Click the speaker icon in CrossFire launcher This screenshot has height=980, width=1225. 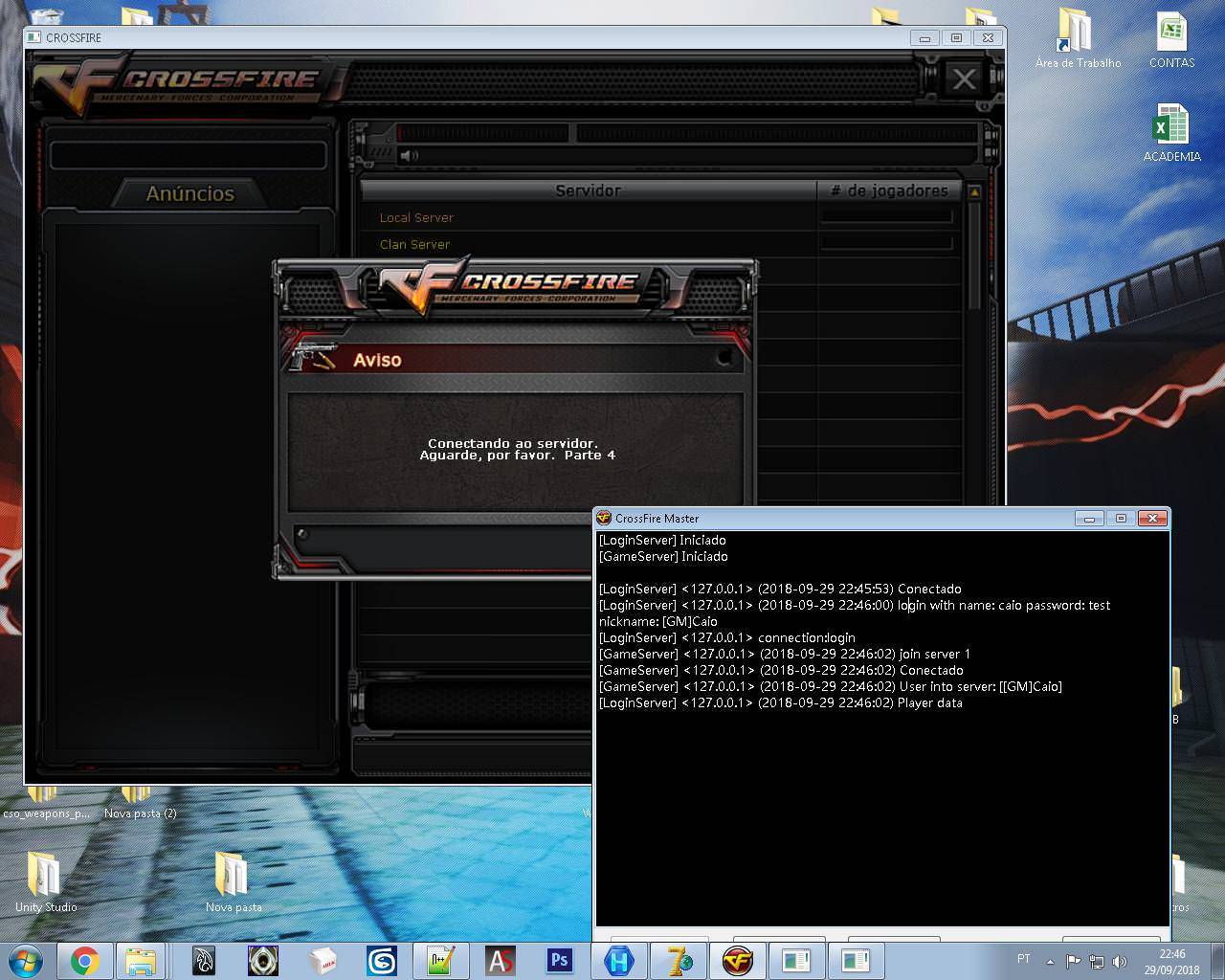coord(410,155)
